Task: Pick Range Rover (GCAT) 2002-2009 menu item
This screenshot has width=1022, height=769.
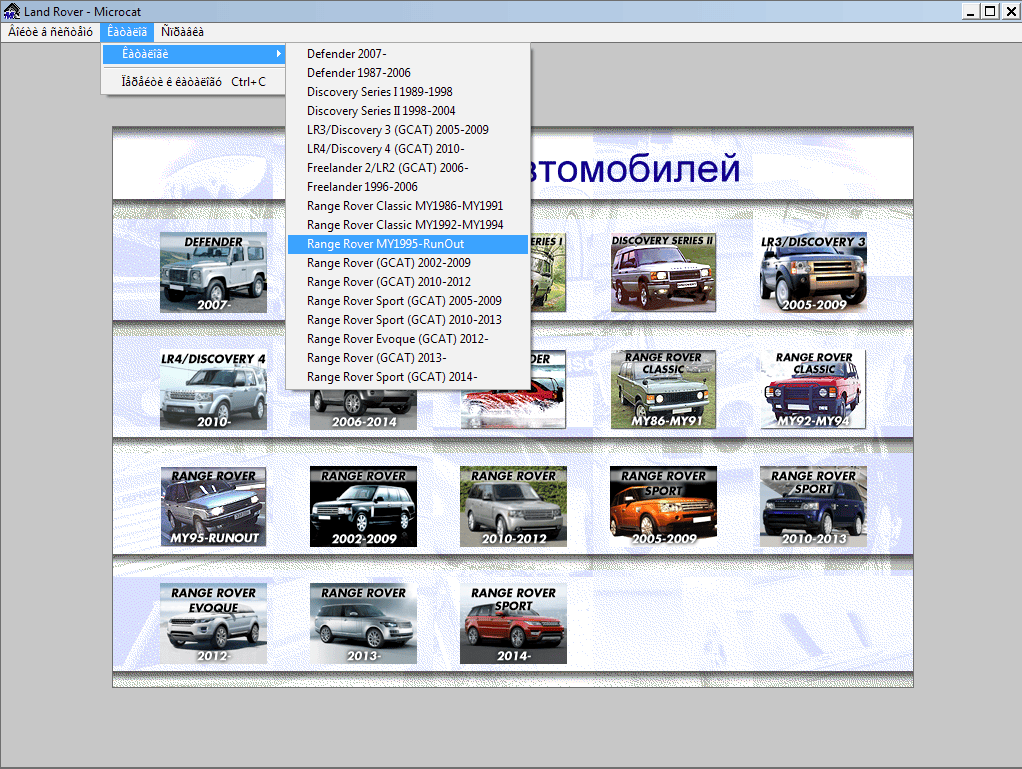Action: click(407, 263)
